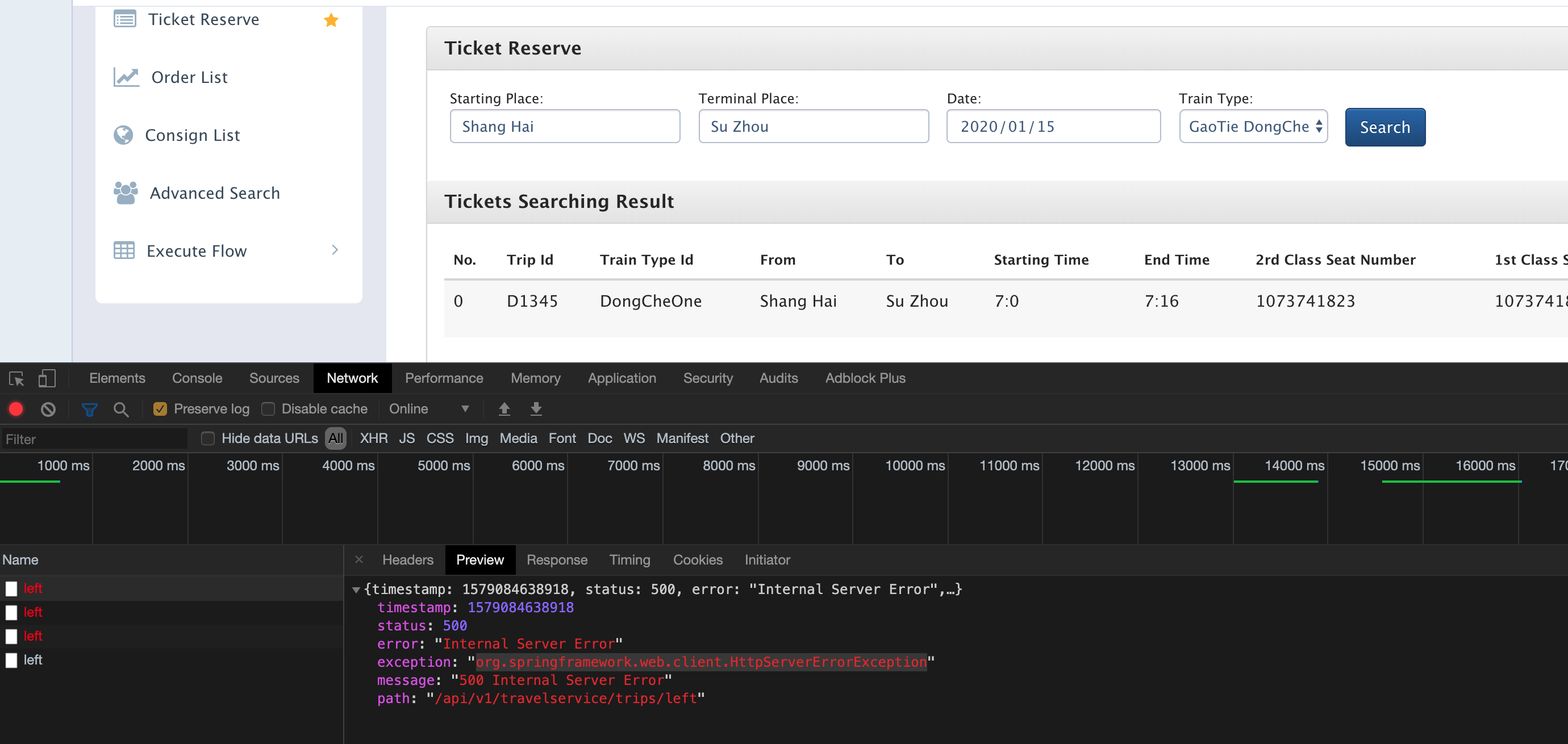Screen dimensions: 1568x744
Task: Clear the network log with the block icon
Action: pyautogui.click(x=48, y=409)
